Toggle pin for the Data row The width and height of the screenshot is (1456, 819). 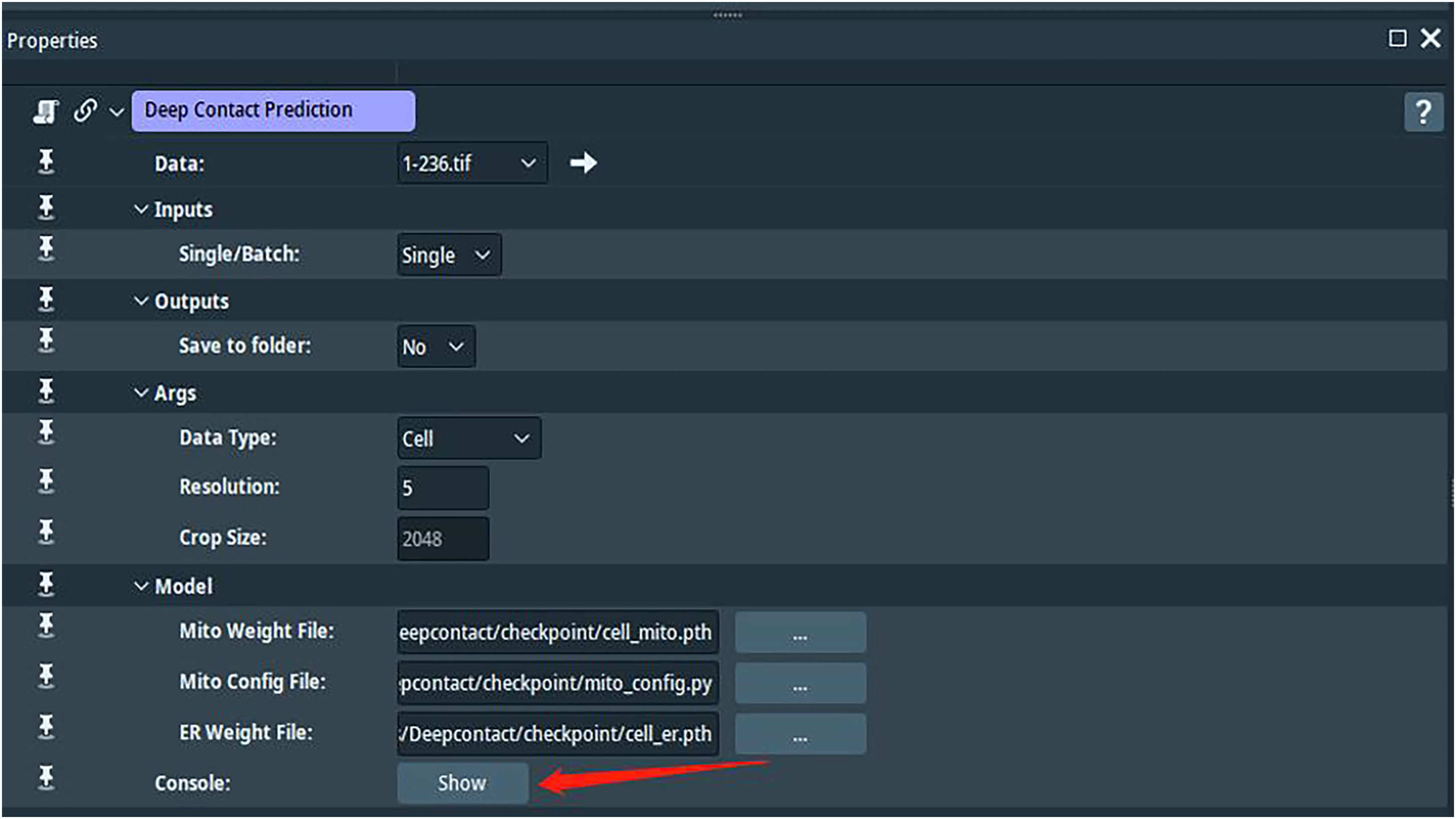(46, 162)
